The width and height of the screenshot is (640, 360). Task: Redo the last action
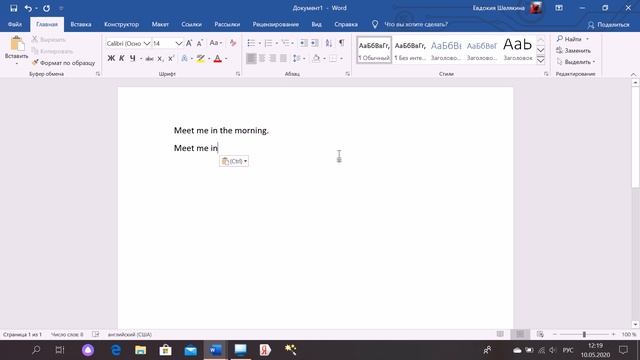pyautogui.click(x=47, y=8)
